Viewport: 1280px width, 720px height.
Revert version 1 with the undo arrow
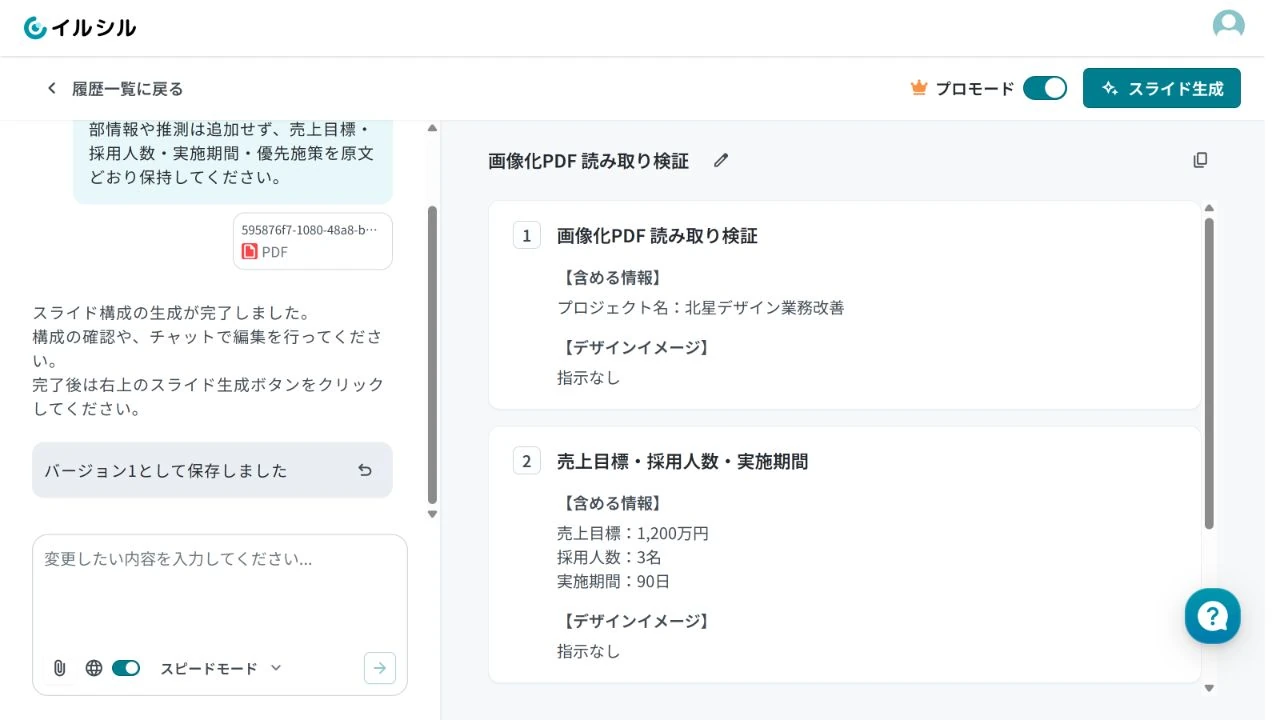[365, 470]
